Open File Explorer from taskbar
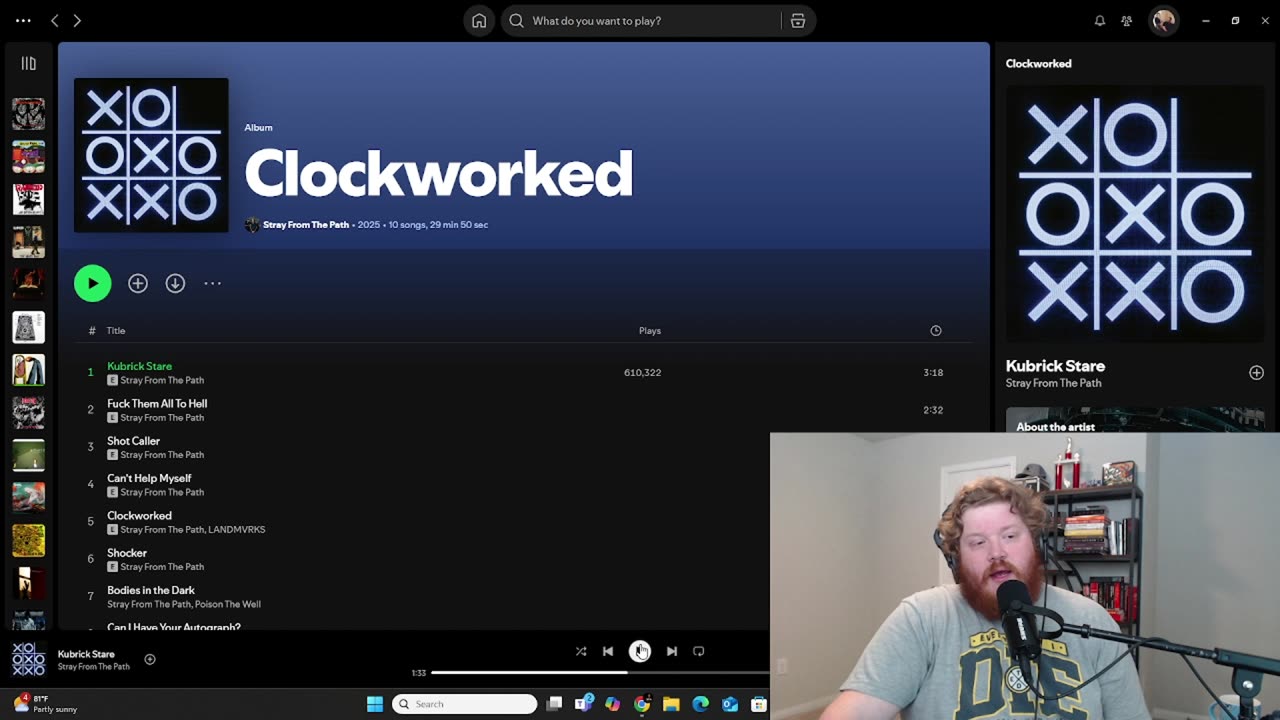 click(x=671, y=704)
